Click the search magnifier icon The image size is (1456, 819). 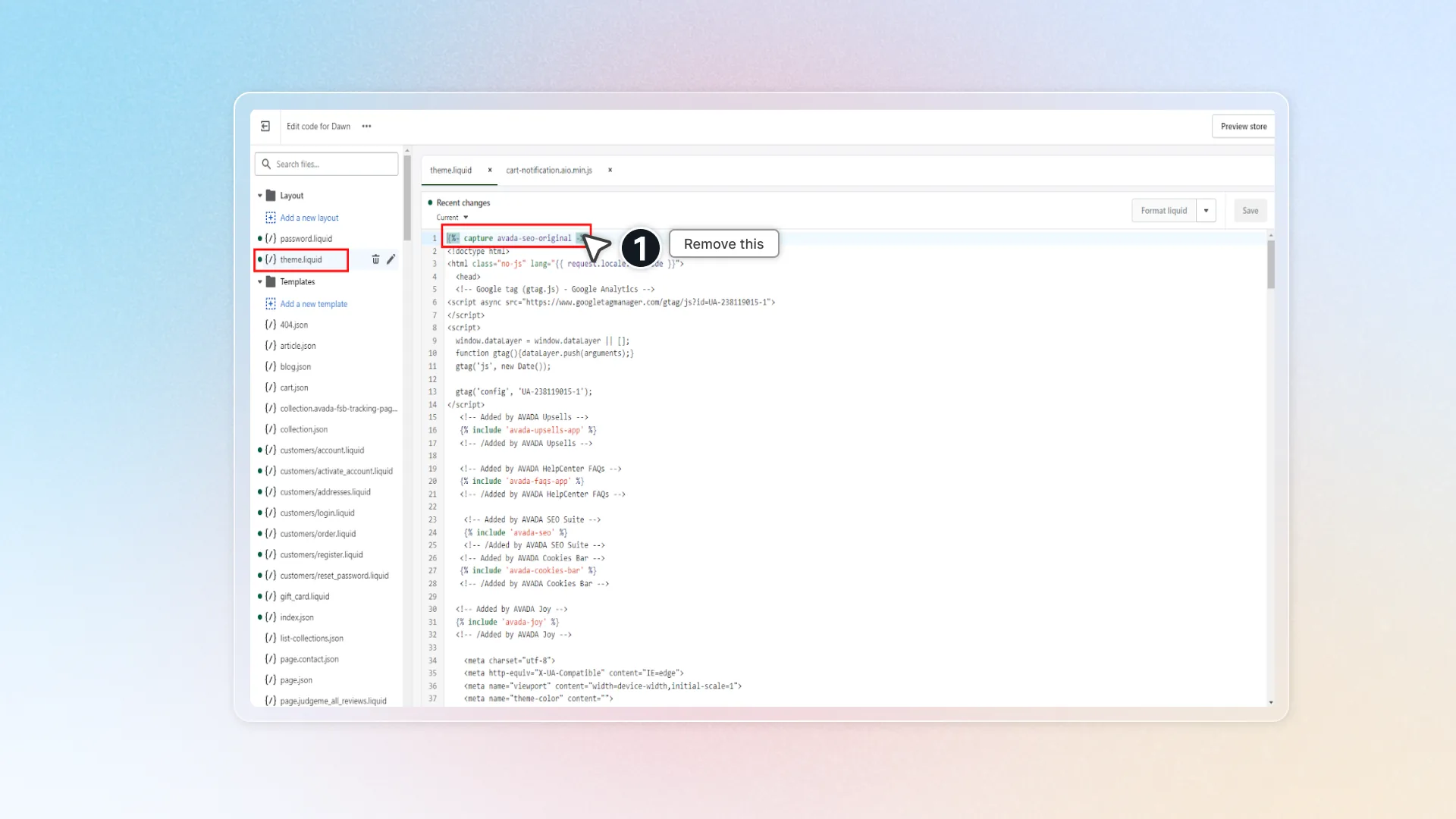[x=266, y=164]
